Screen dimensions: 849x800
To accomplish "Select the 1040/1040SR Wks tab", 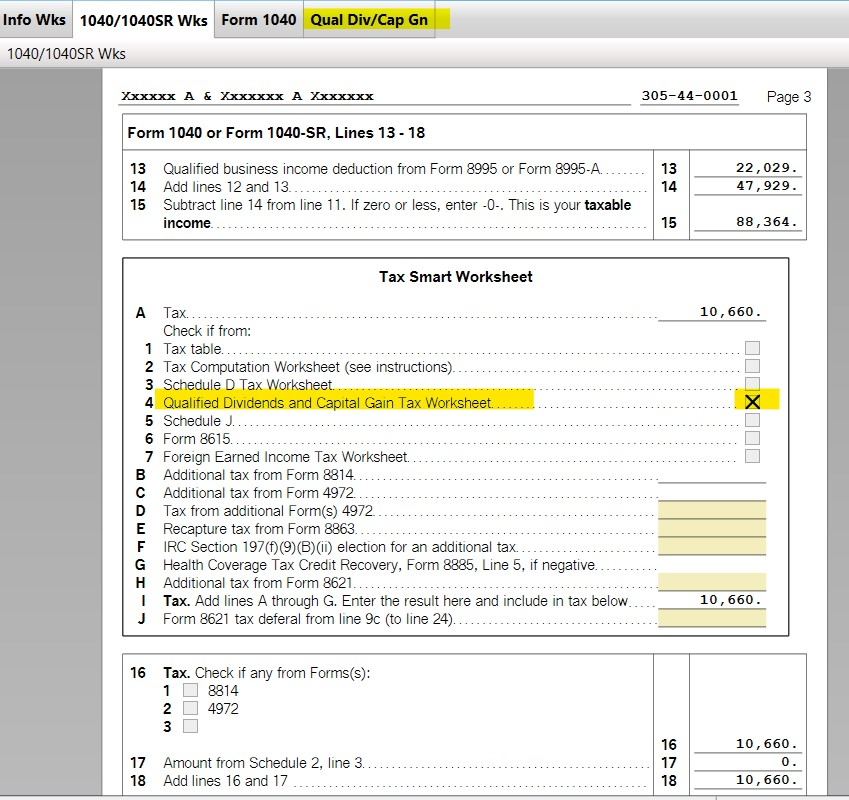I will [x=143, y=20].
